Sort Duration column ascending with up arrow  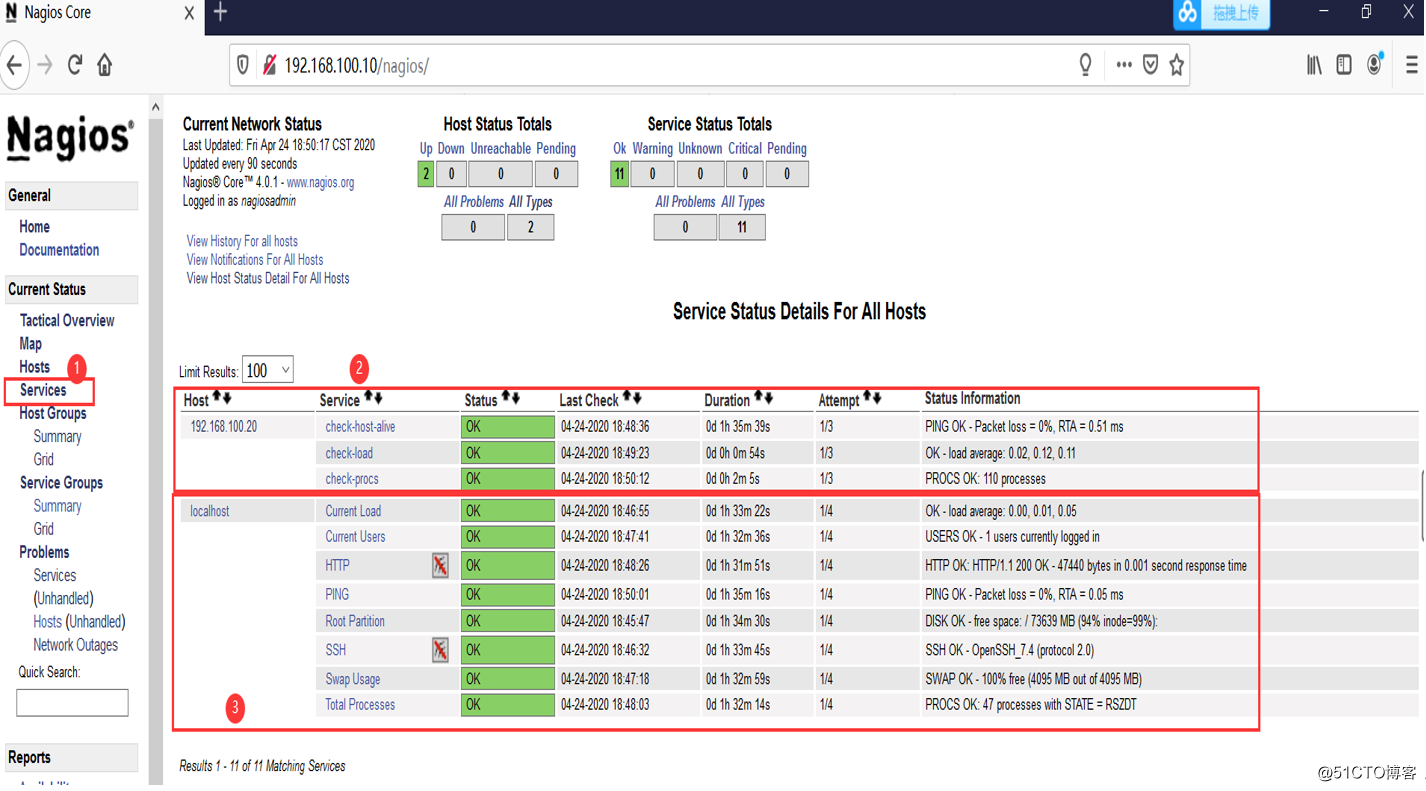[x=758, y=398]
